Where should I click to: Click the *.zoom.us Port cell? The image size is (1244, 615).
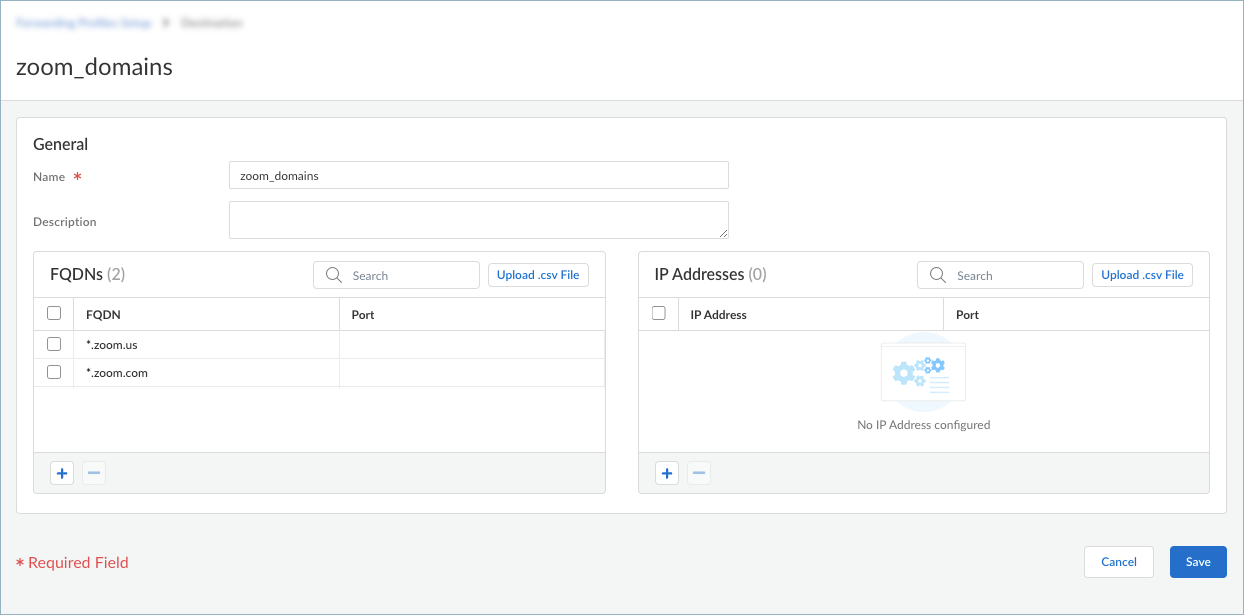[471, 344]
